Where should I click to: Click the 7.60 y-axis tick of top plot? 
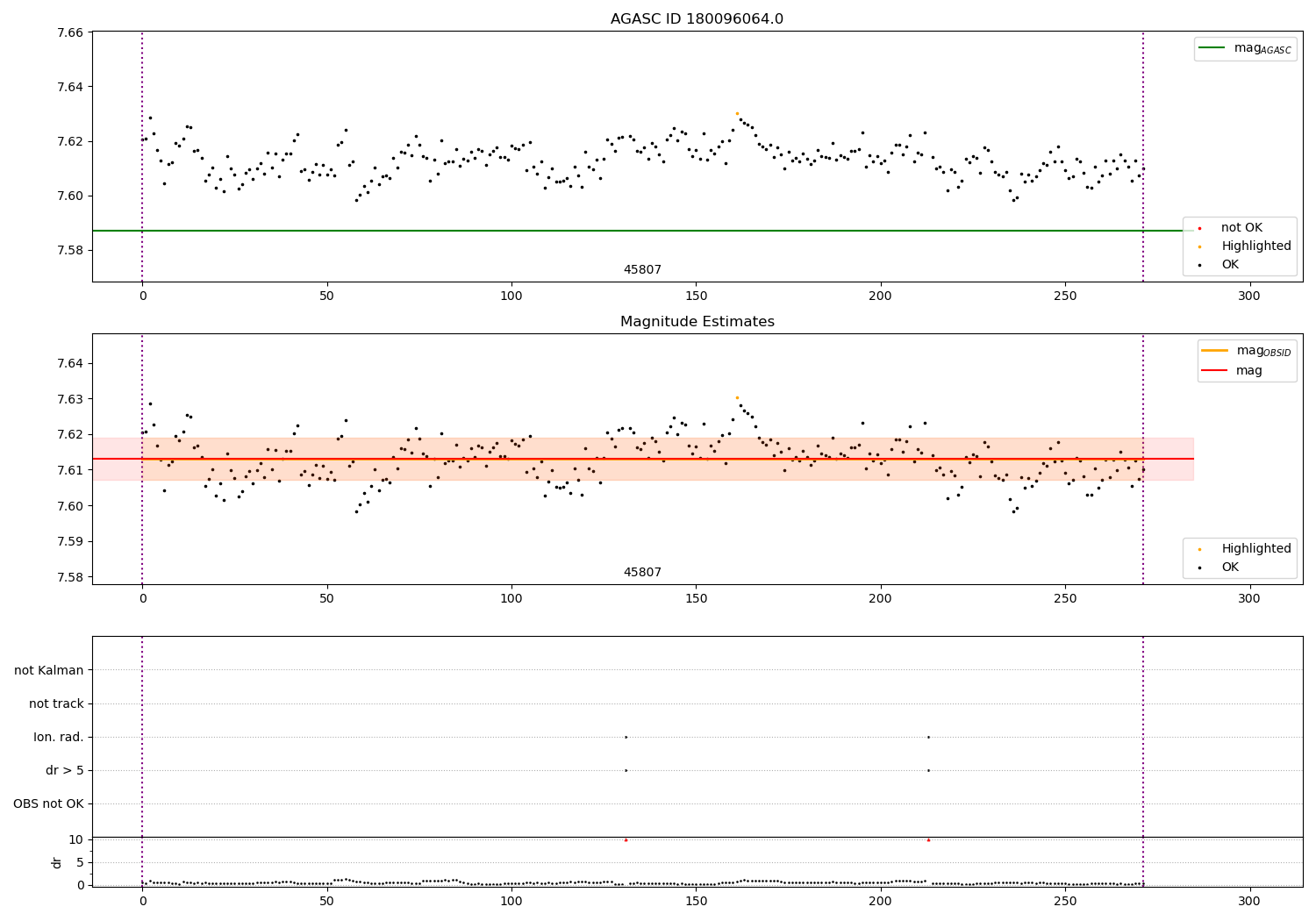69,196
